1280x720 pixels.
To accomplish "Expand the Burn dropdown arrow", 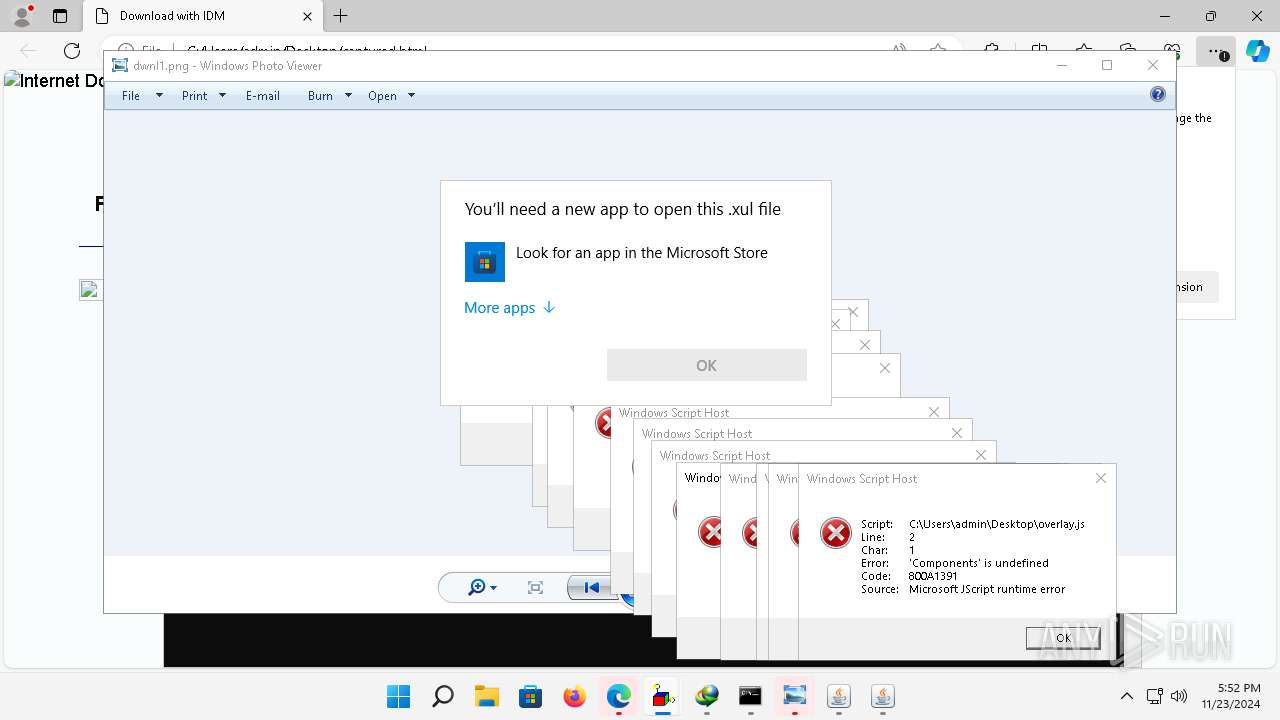I will [348, 96].
